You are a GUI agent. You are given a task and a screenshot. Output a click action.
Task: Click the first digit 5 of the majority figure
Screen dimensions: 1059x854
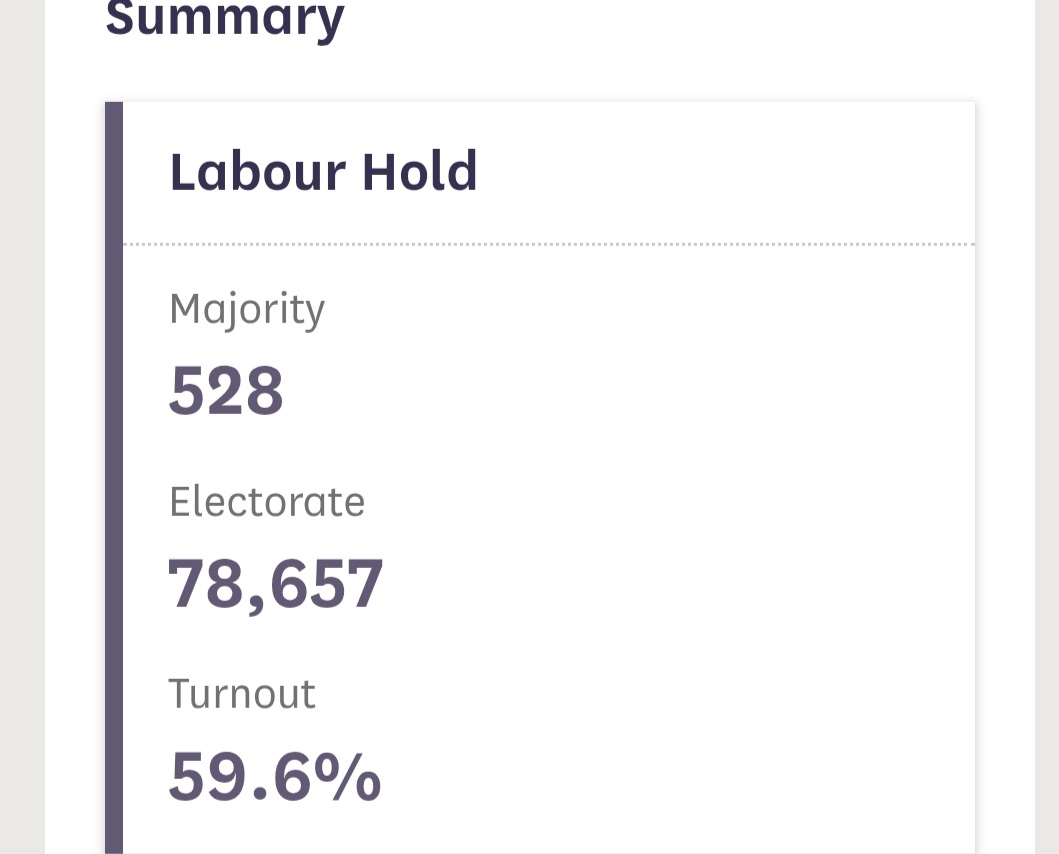(x=186, y=390)
